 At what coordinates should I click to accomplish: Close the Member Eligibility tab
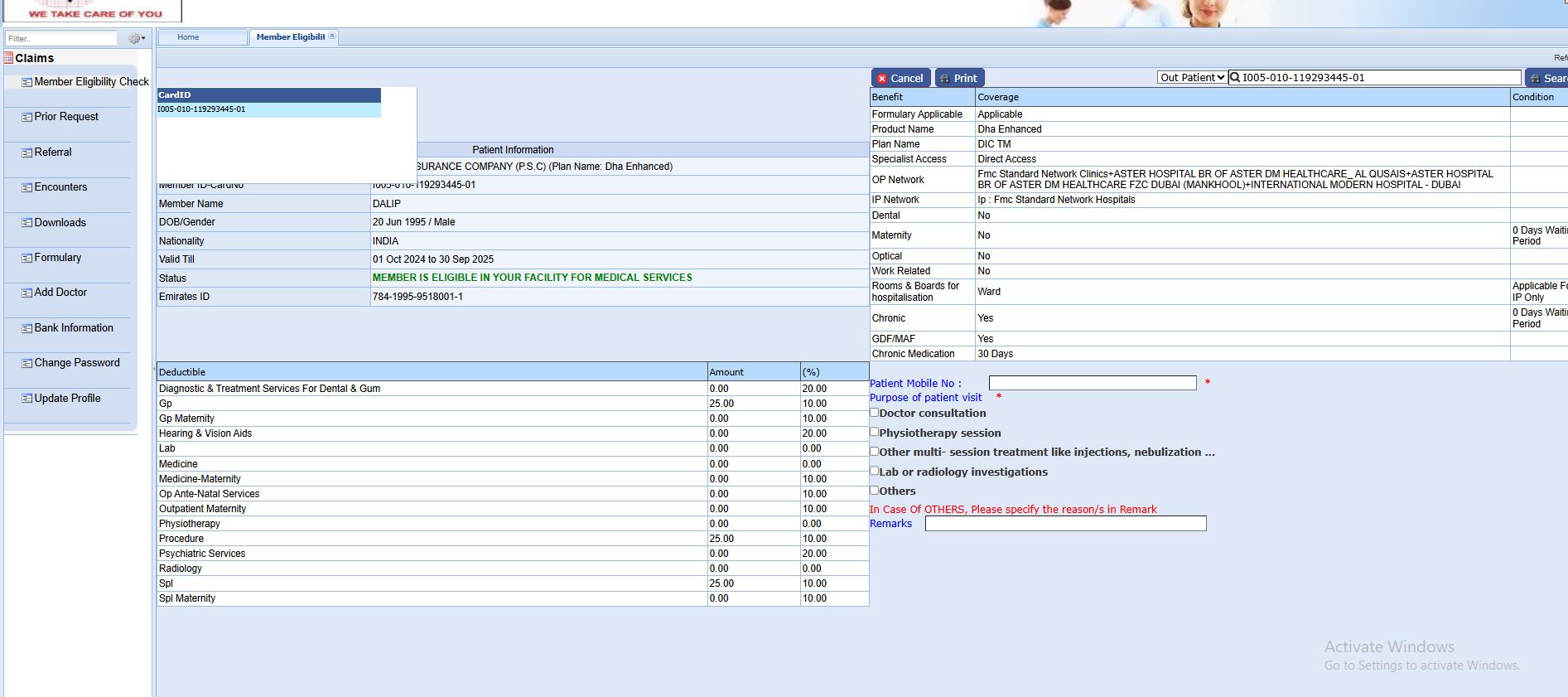[x=332, y=36]
